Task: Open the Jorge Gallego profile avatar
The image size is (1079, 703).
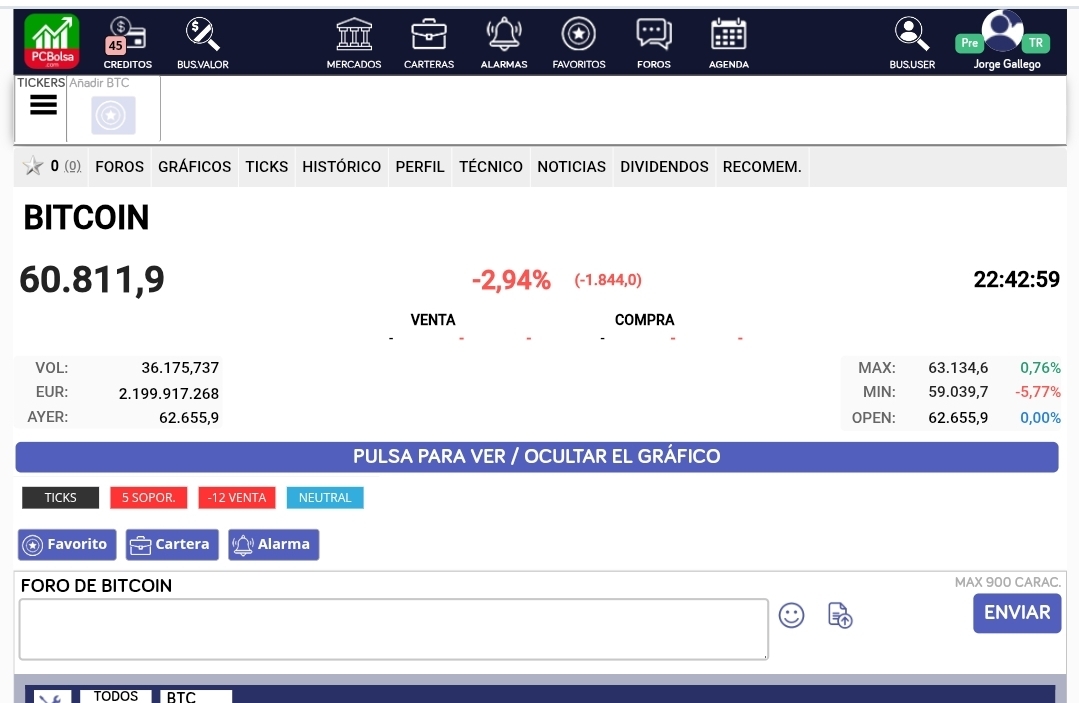Action: point(1002,30)
